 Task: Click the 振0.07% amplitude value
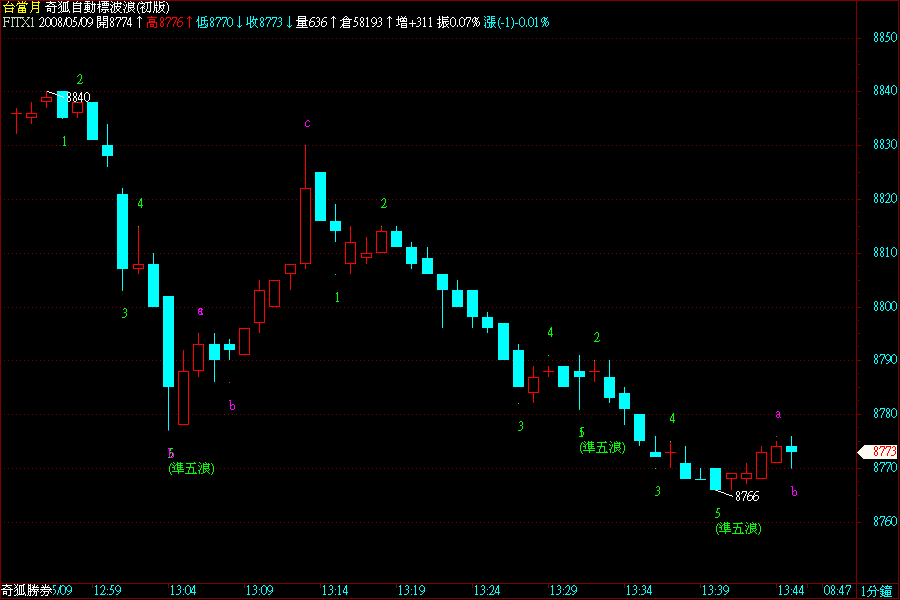tap(458, 22)
